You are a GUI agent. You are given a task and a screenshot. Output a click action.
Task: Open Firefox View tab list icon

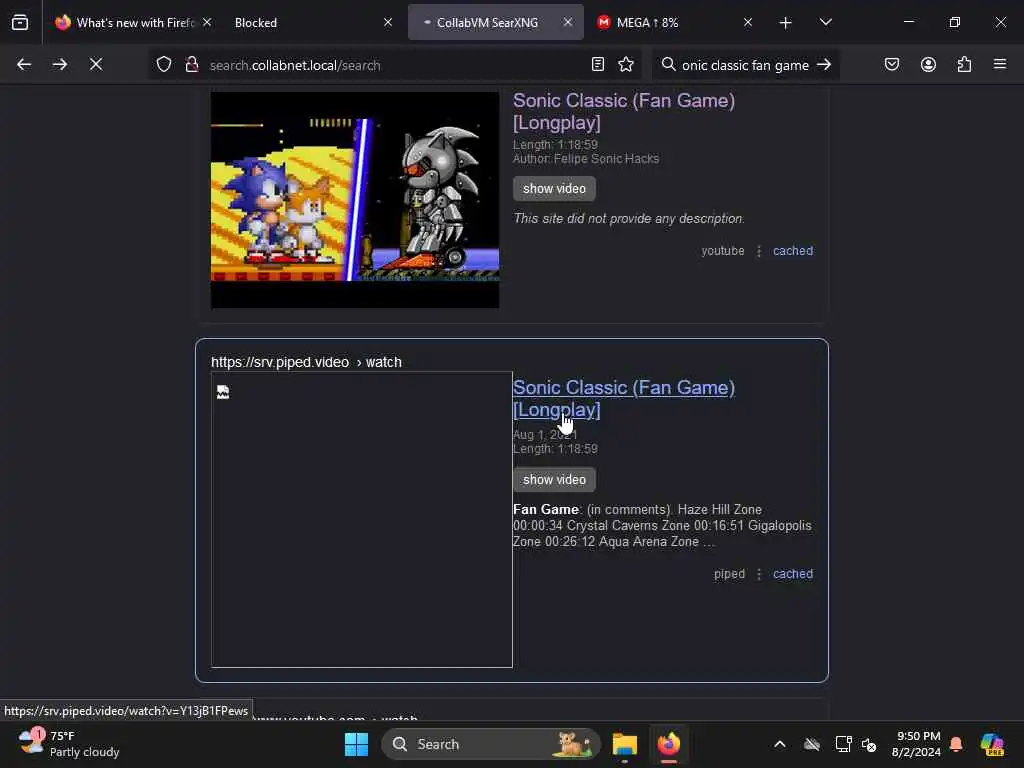click(x=20, y=22)
